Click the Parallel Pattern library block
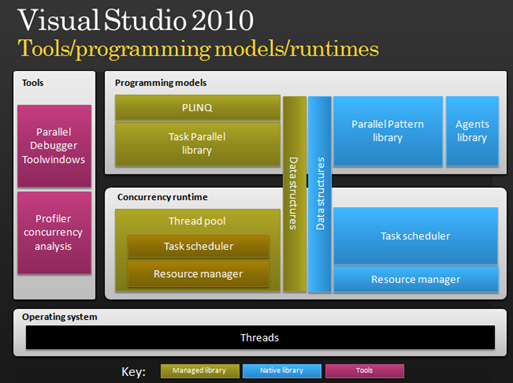 [x=388, y=131]
